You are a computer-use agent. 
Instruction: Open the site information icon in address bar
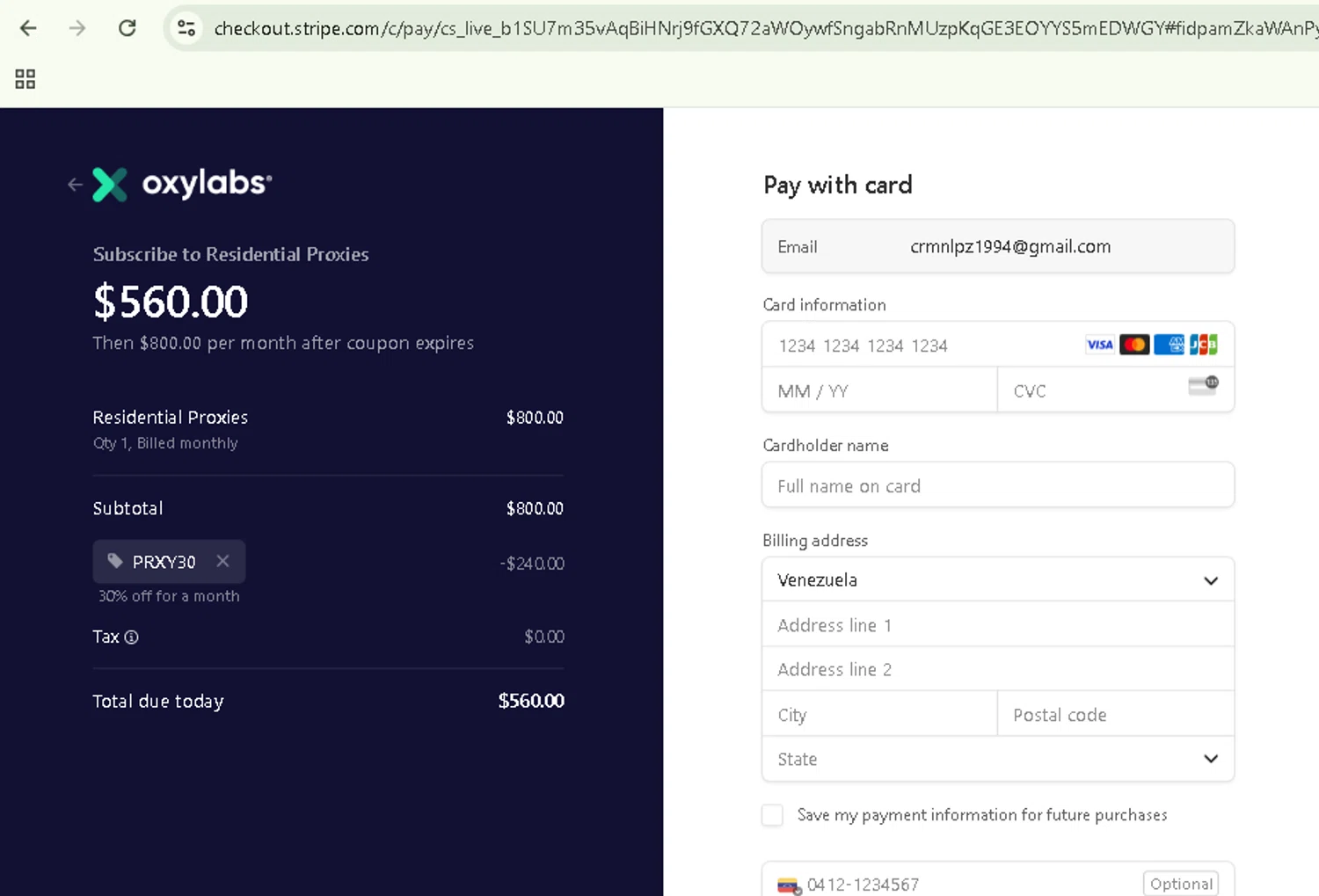(186, 28)
